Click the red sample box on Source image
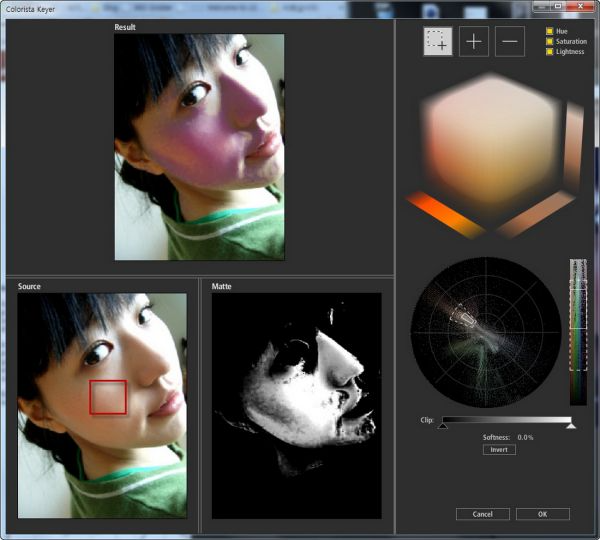The image size is (600, 540). [108, 397]
